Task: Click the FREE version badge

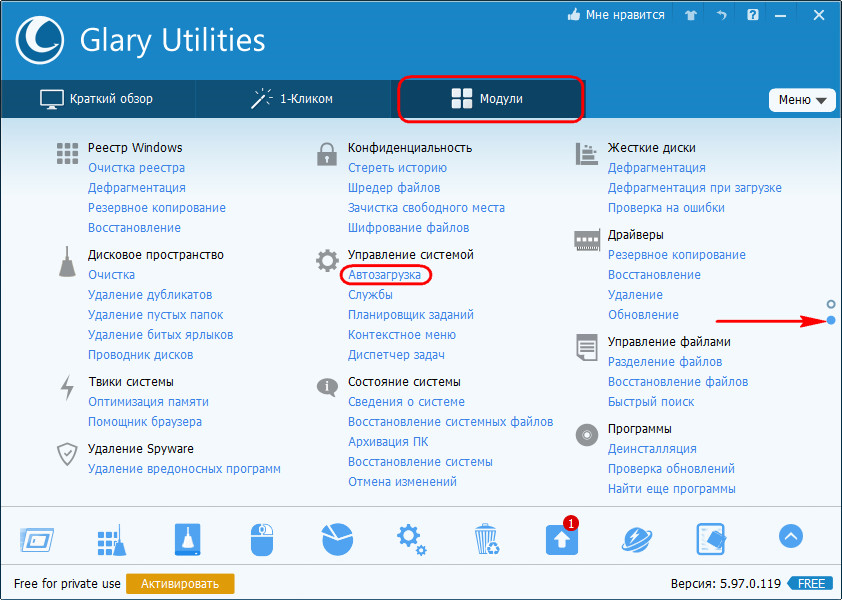Action: point(811,584)
